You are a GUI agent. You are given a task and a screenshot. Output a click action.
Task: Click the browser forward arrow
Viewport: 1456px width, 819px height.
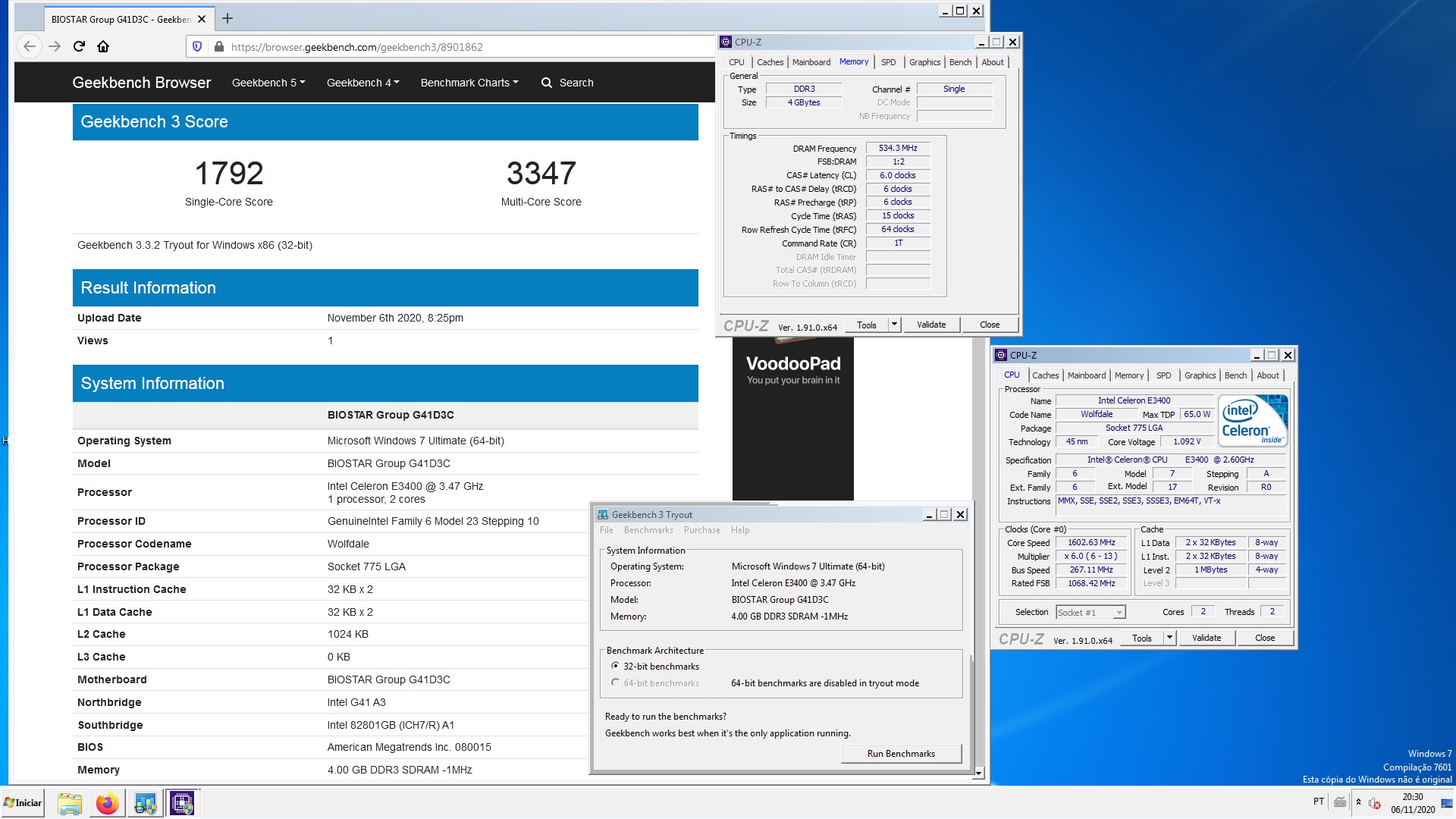point(55,46)
